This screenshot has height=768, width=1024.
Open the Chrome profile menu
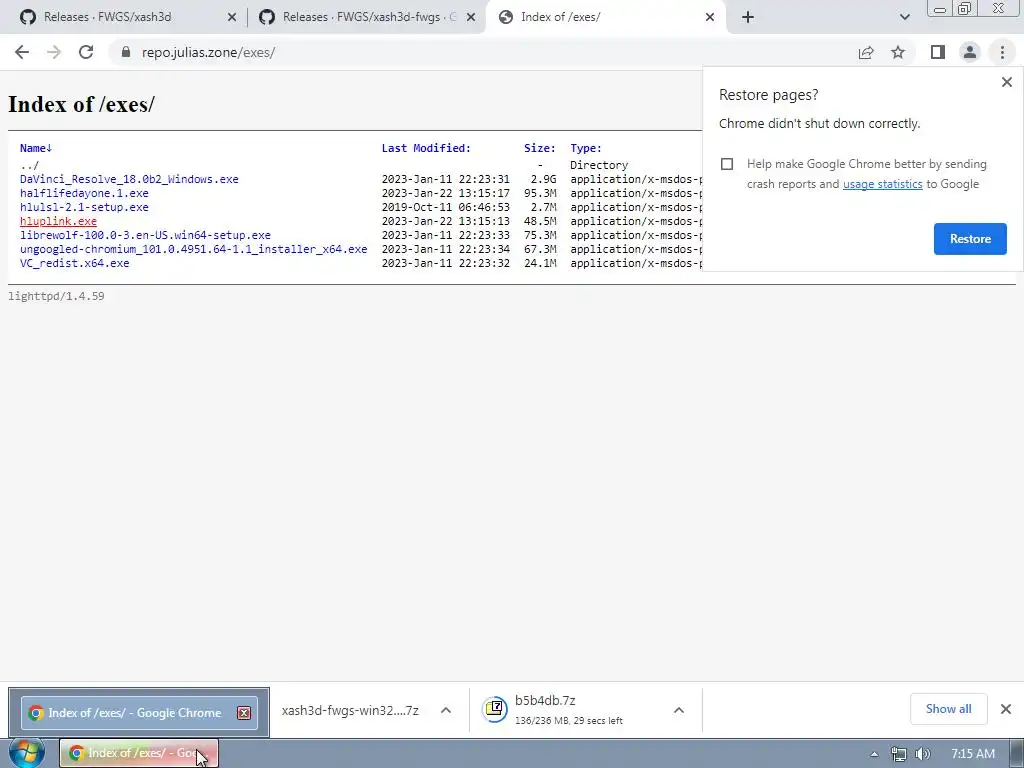(x=970, y=52)
